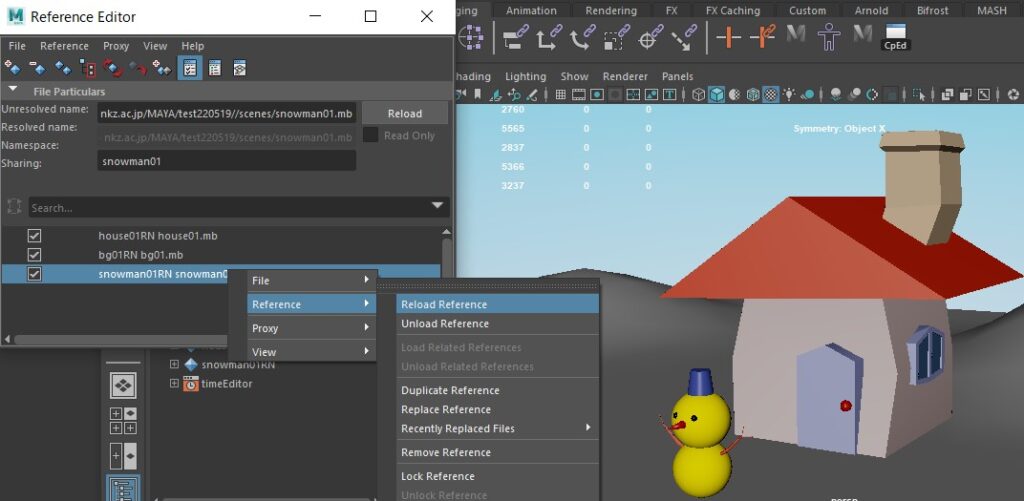
Task: Click the Parent constraint shelf icon
Action: [x=515, y=37]
